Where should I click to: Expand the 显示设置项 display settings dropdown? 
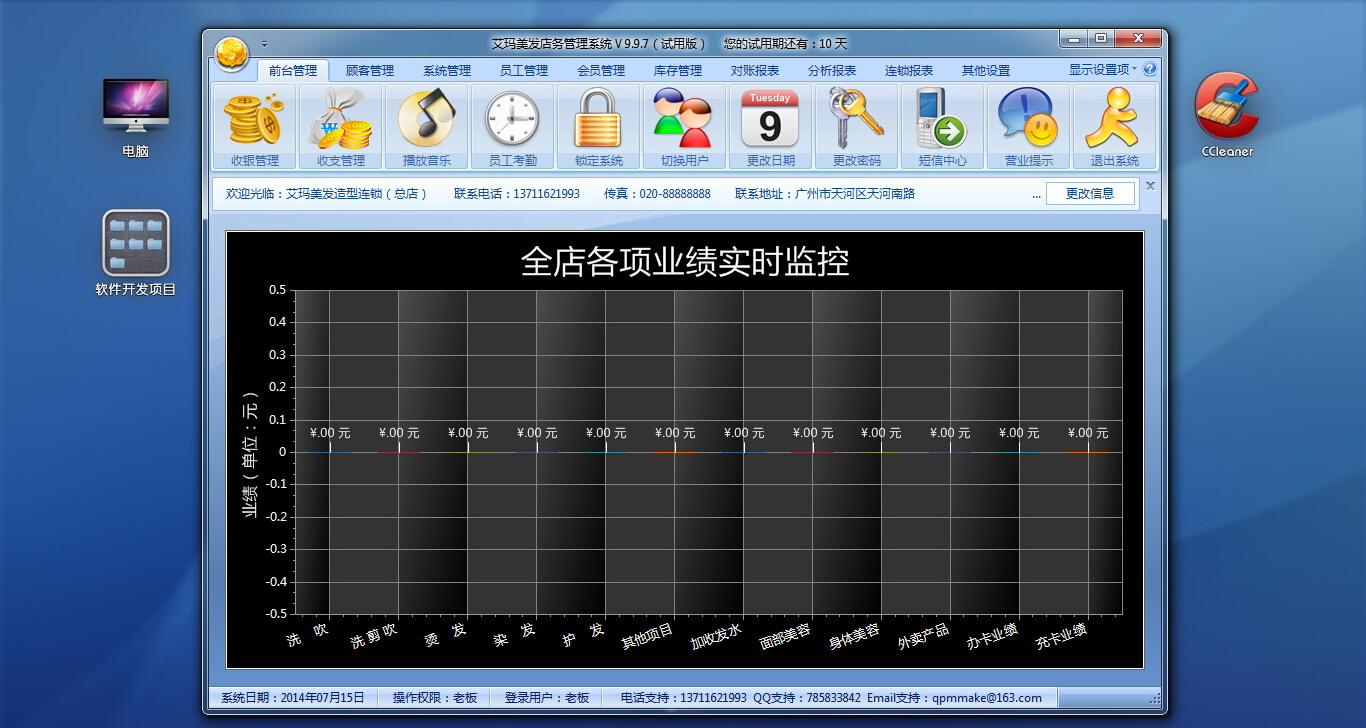[1101, 71]
